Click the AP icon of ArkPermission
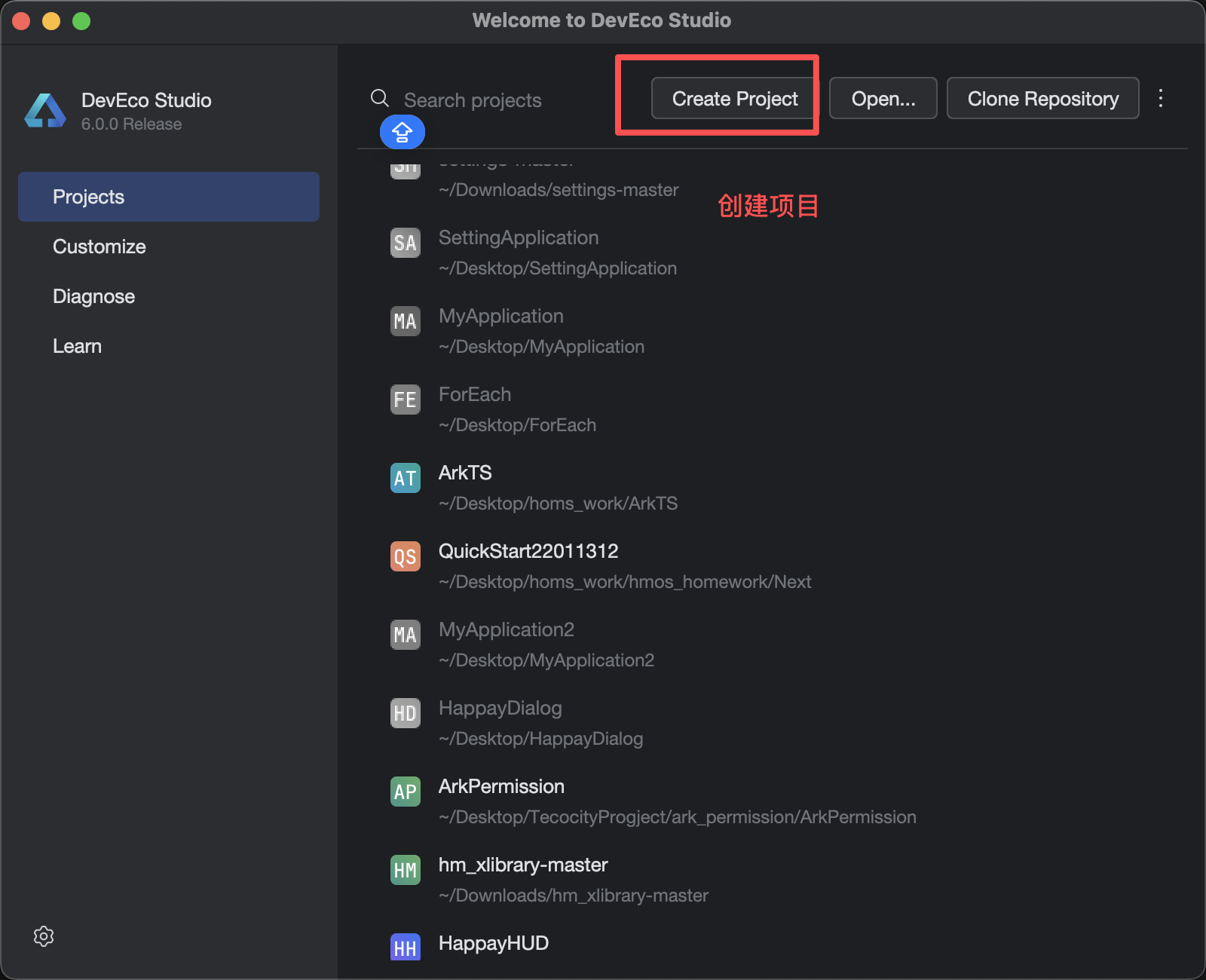The width and height of the screenshot is (1206, 980). (x=406, y=792)
